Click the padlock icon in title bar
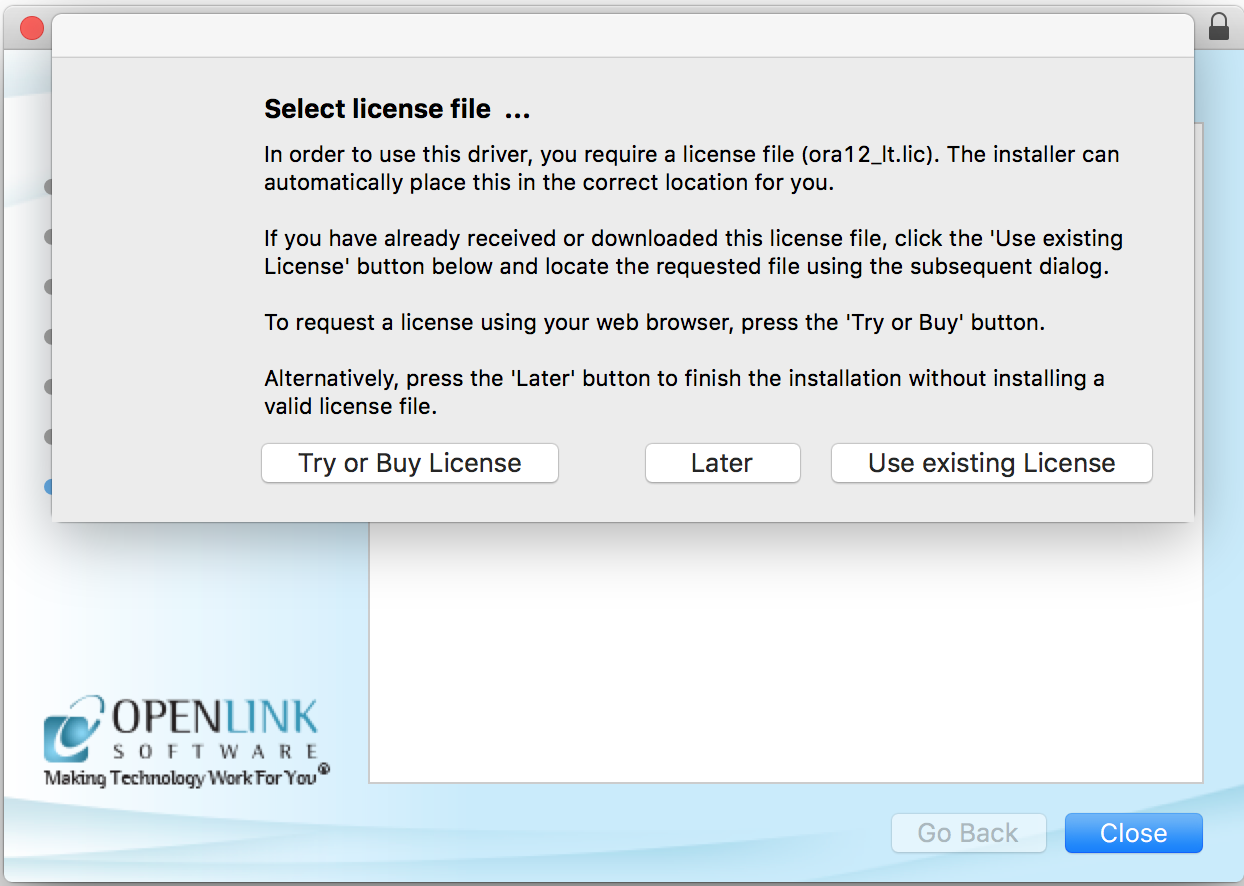This screenshot has width=1244, height=886. click(x=1219, y=27)
